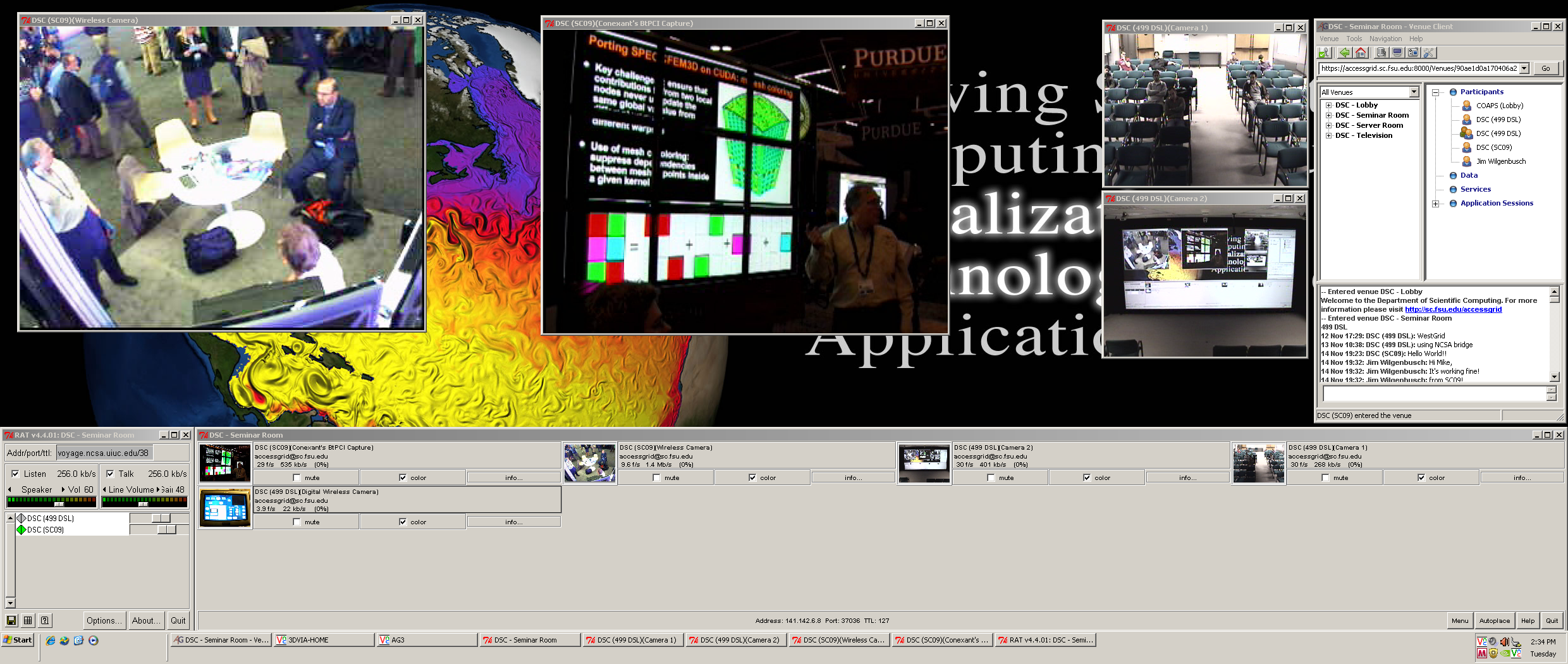This screenshot has width=1568, height=664.
Task: Click right arrow next to Speaker in RAT
Action: click(63, 489)
